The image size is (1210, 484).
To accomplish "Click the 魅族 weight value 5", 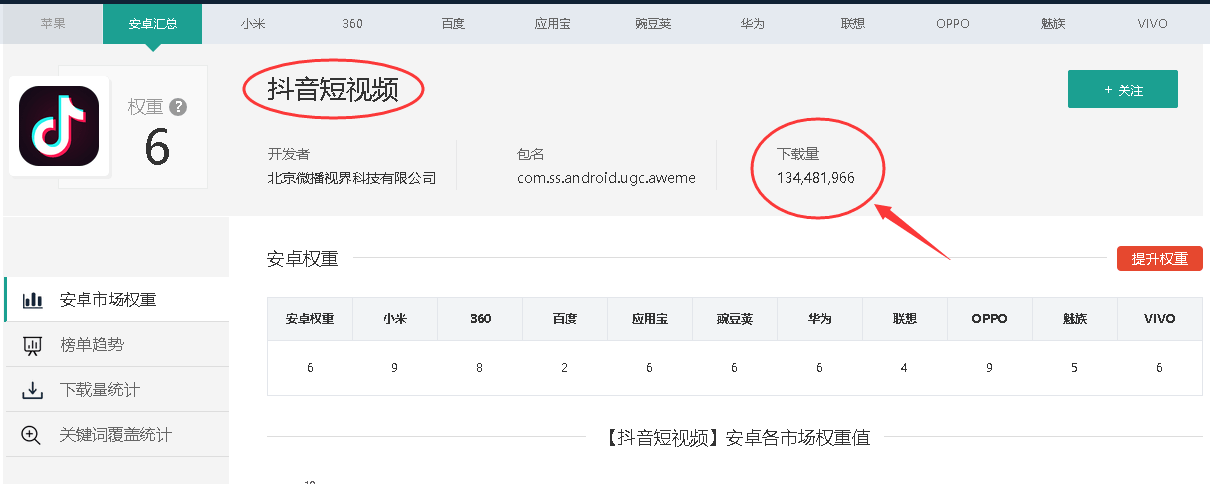I will point(1075,368).
